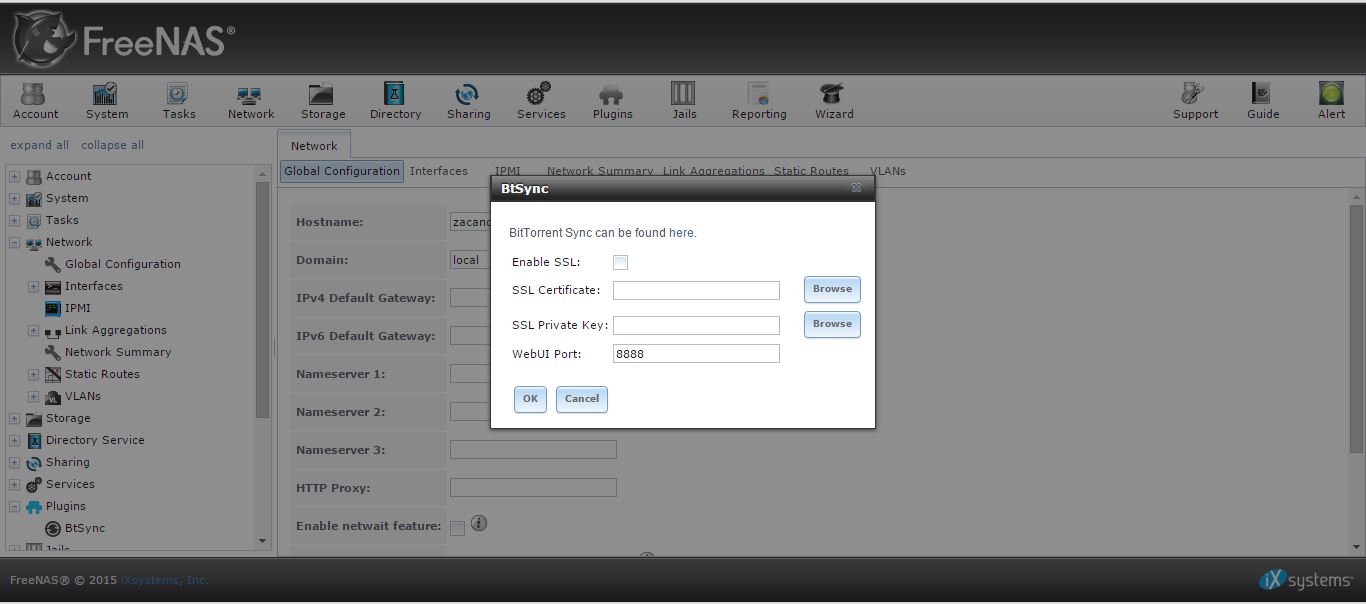Click the info icon beside netwait feature
1366x604 pixels.
[479, 523]
